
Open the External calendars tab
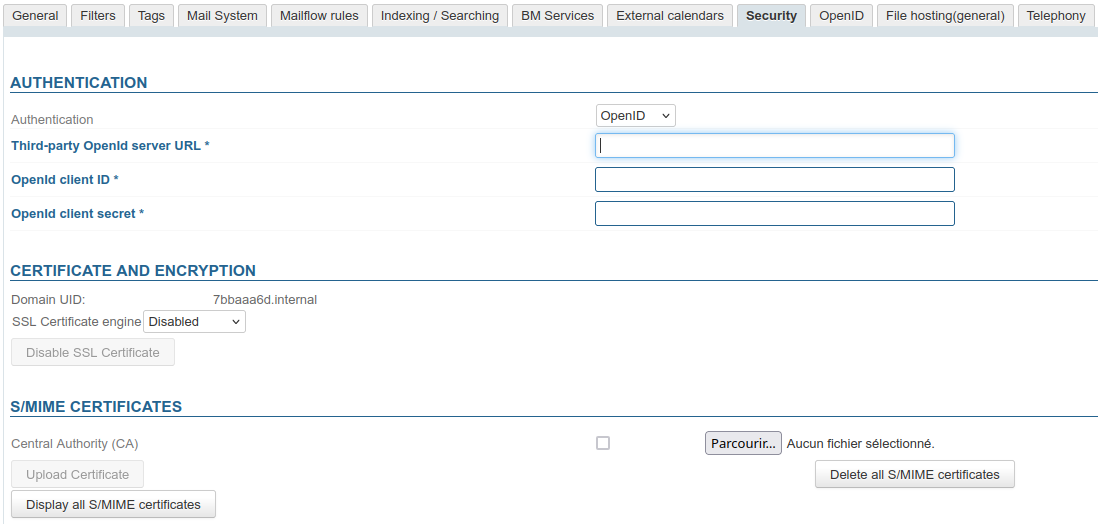point(670,16)
